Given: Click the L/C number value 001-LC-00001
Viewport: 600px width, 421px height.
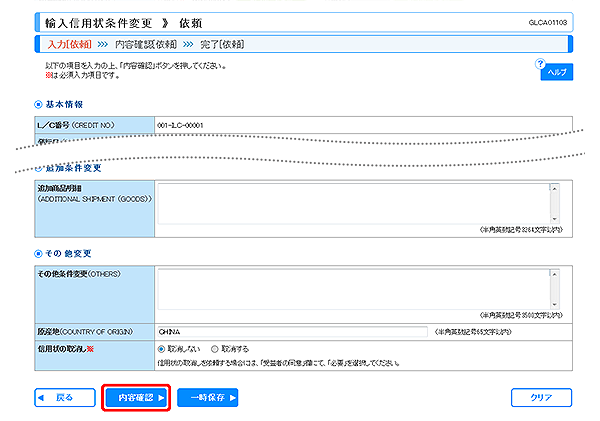Looking at the screenshot, I should click(180, 125).
